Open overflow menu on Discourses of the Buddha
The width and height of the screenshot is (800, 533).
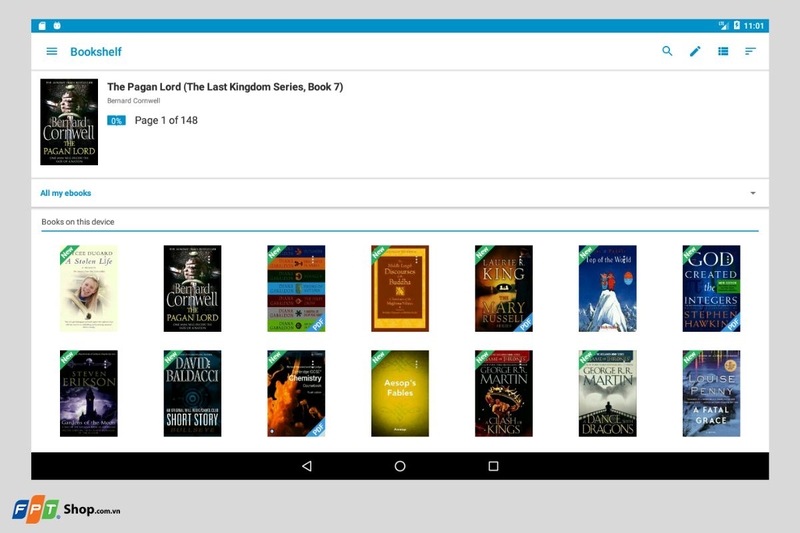pyautogui.click(x=417, y=260)
